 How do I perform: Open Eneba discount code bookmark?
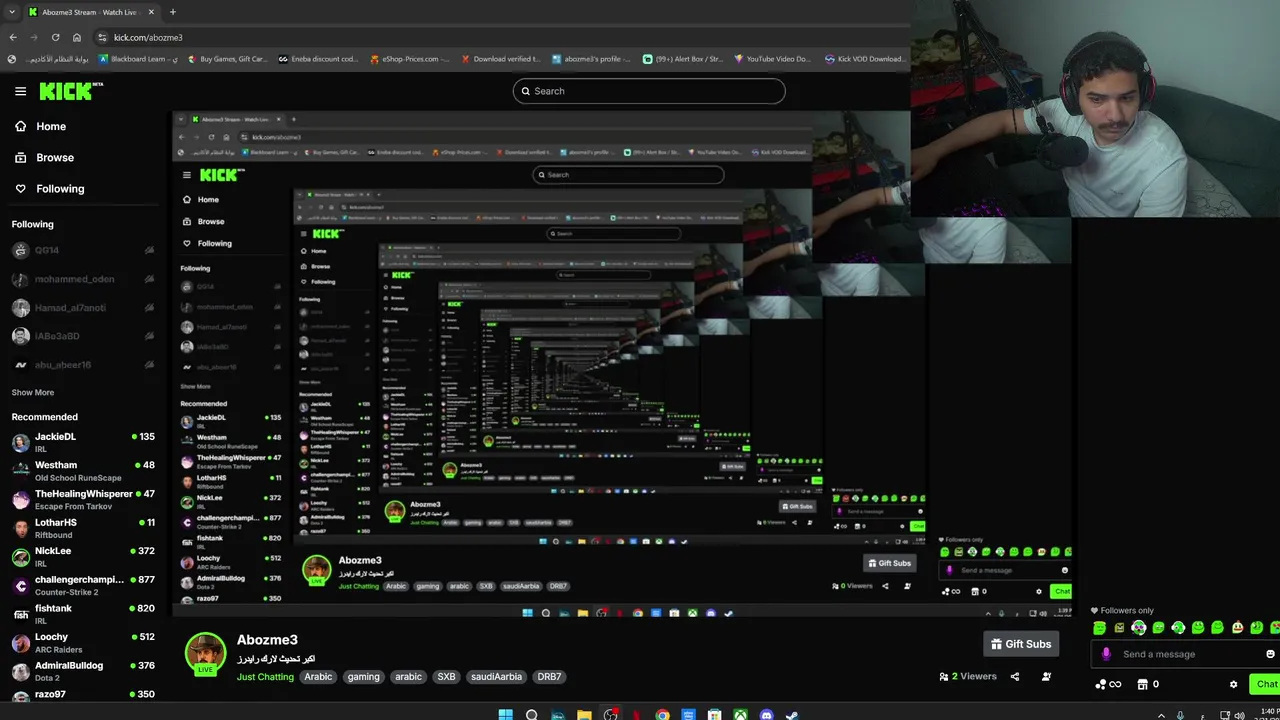pyautogui.click(x=318, y=59)
